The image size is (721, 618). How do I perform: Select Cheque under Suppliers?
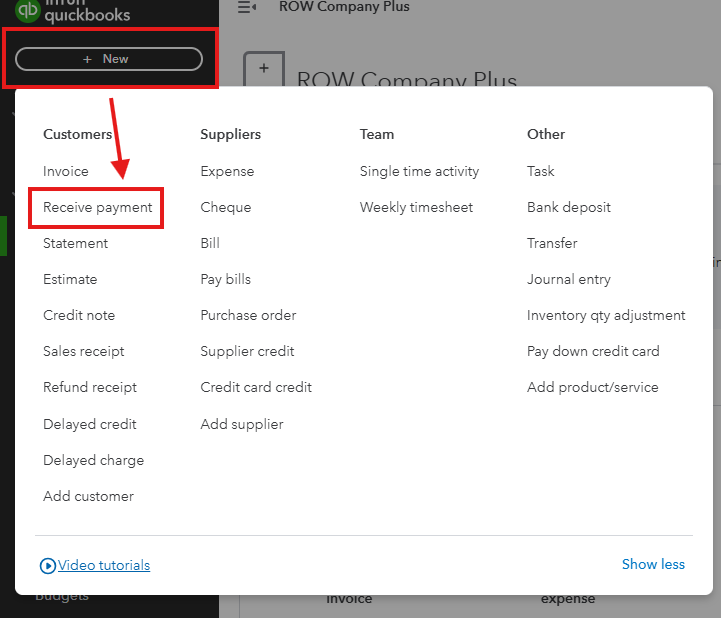click(x=226, y=207)
